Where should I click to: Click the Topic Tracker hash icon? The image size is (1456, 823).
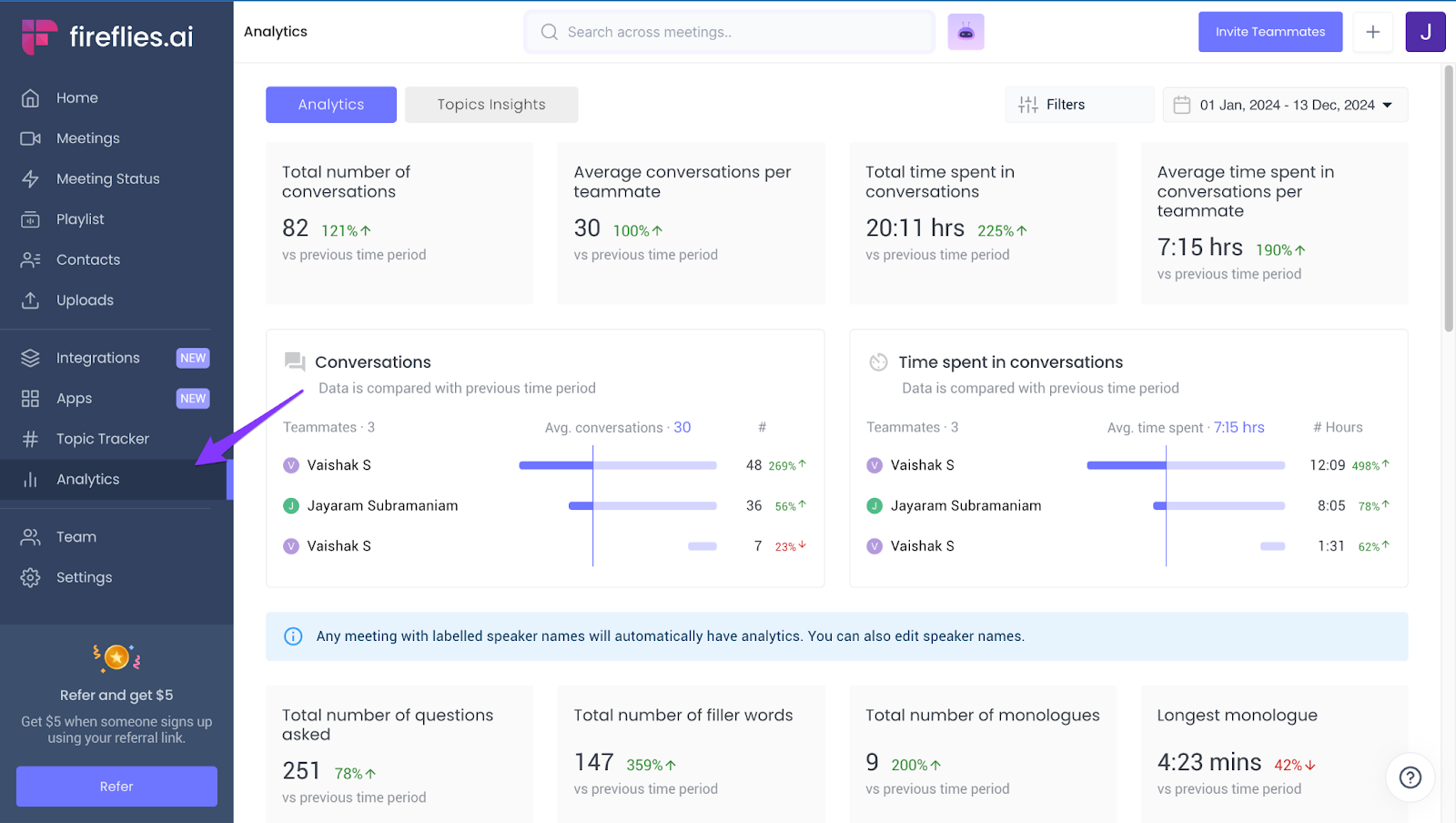[30, 439]
